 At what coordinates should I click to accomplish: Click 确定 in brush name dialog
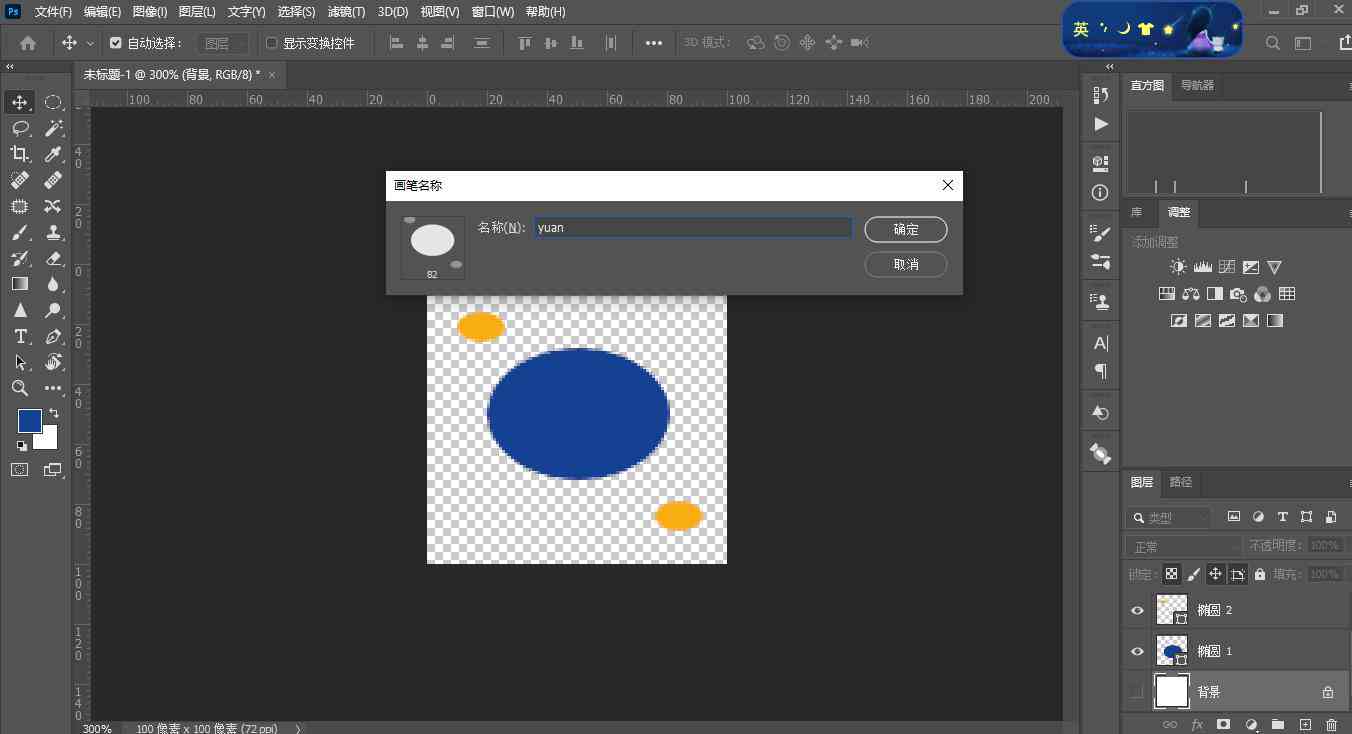coord(906,229)
